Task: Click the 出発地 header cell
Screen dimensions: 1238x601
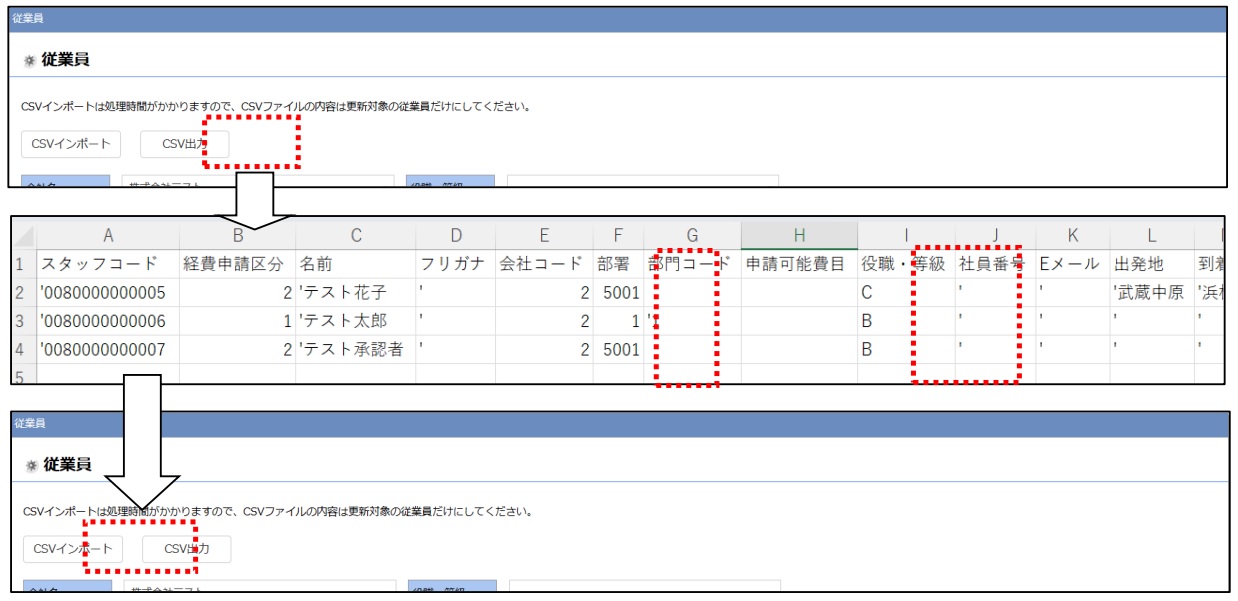Action: (1151, 264)
